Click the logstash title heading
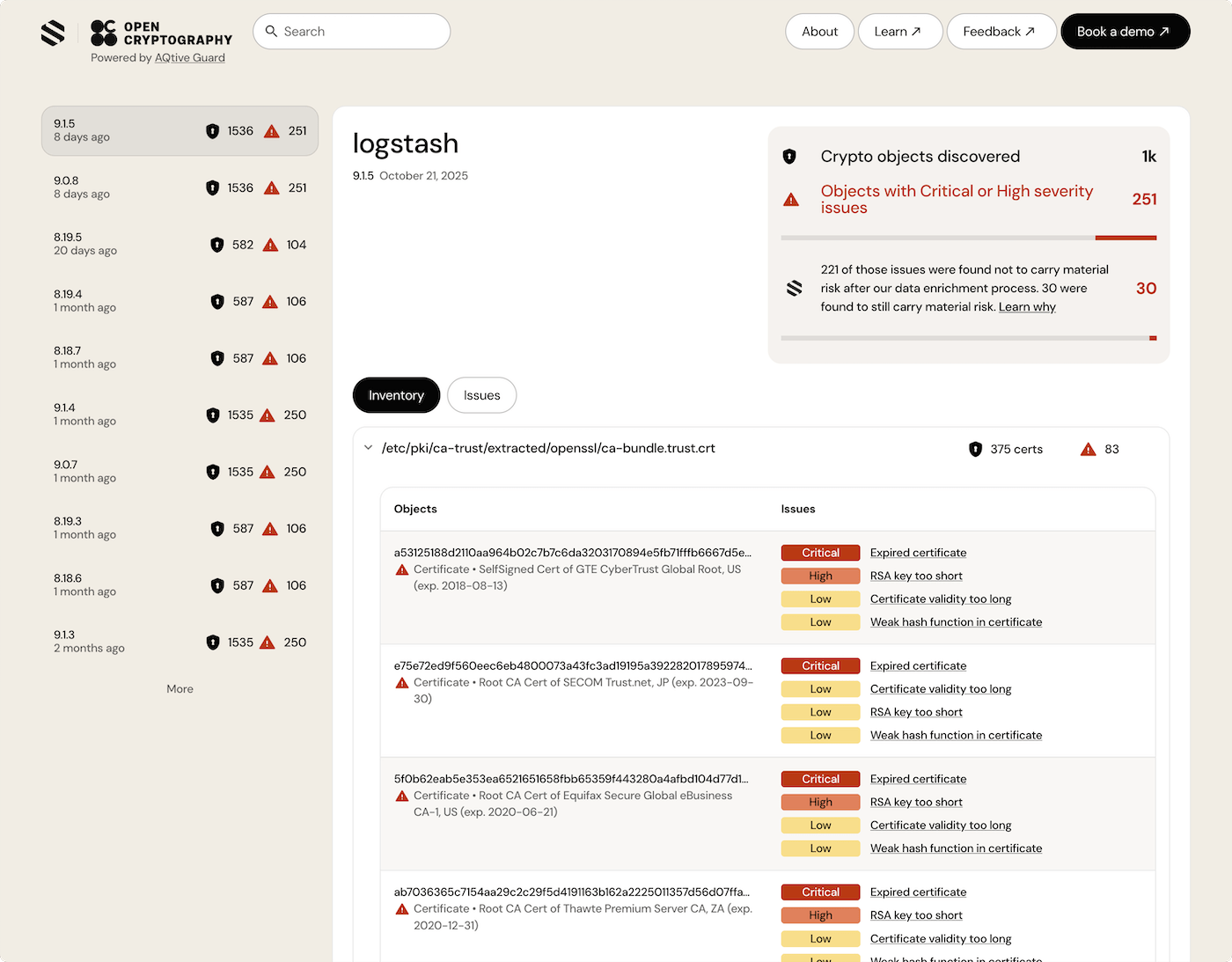This screenshot has width=1232, height=962. click(x=406, y=143)
